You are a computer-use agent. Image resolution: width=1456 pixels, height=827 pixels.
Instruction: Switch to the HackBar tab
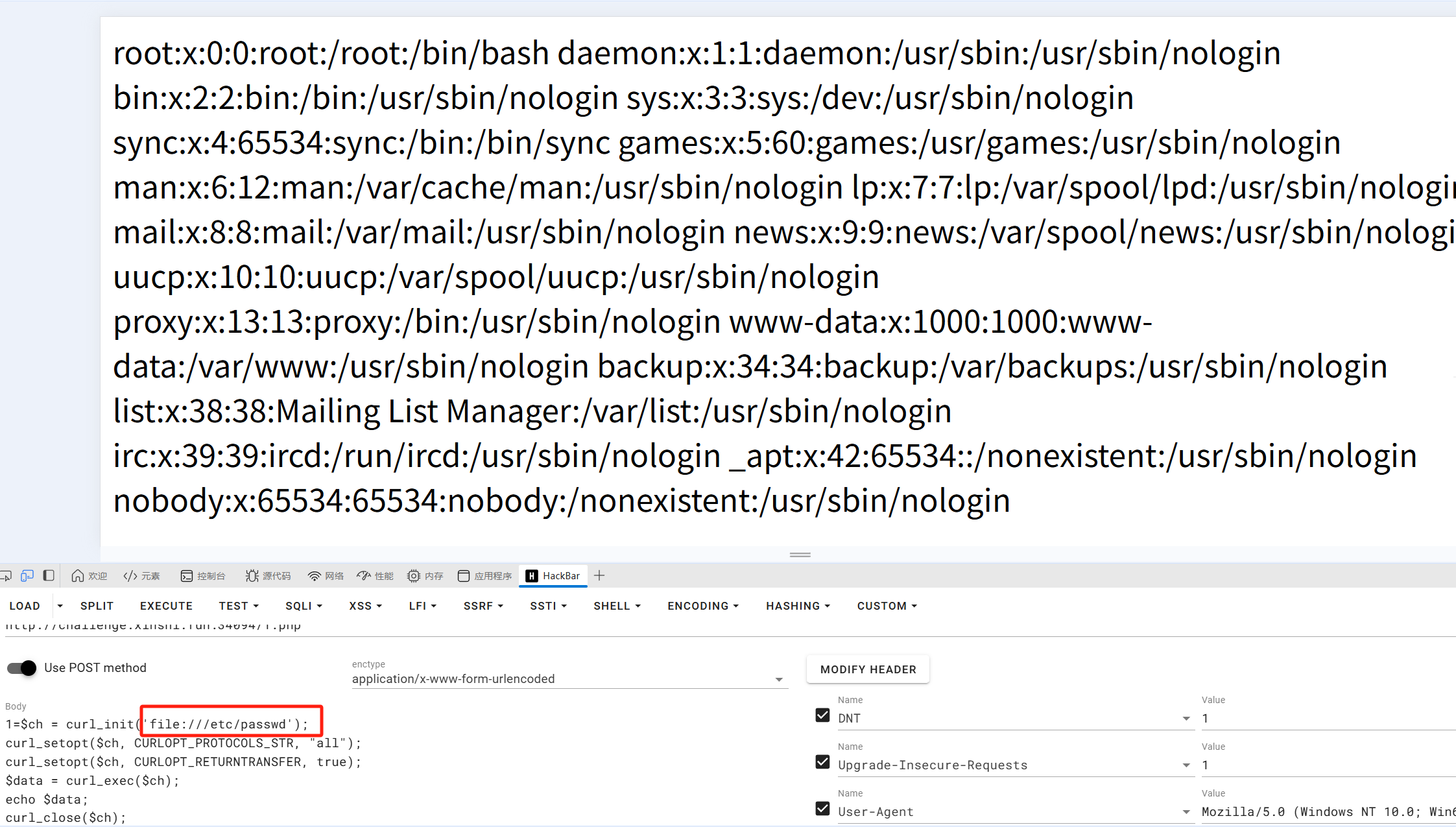click(553, 575)
